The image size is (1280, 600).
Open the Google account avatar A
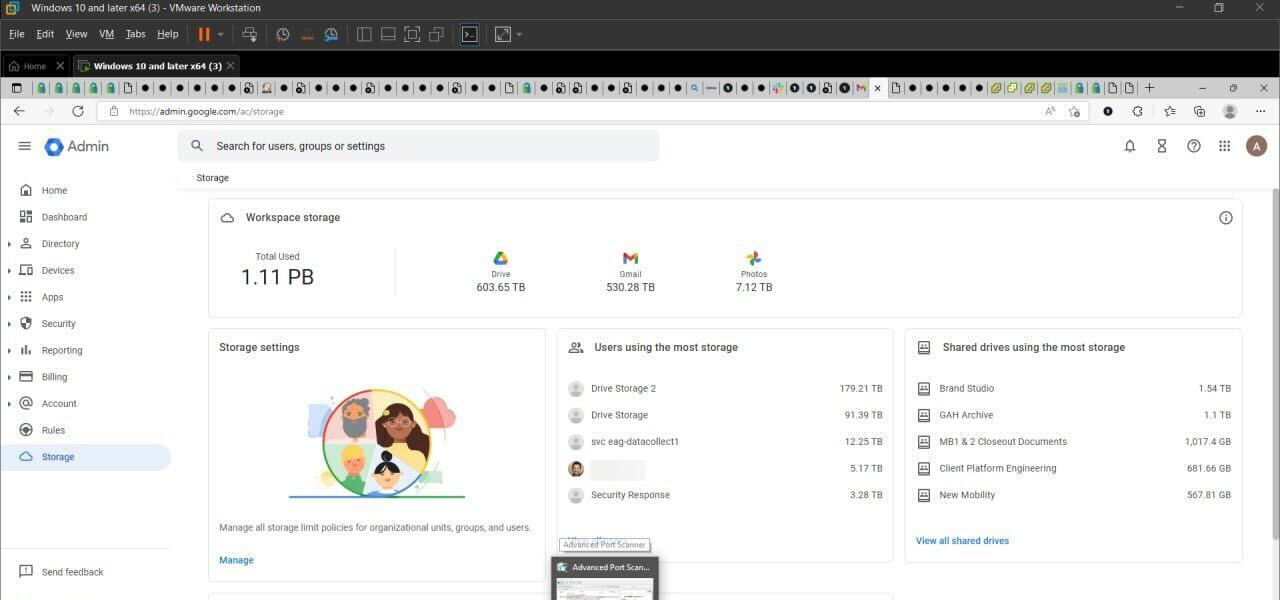[1257, 146]
